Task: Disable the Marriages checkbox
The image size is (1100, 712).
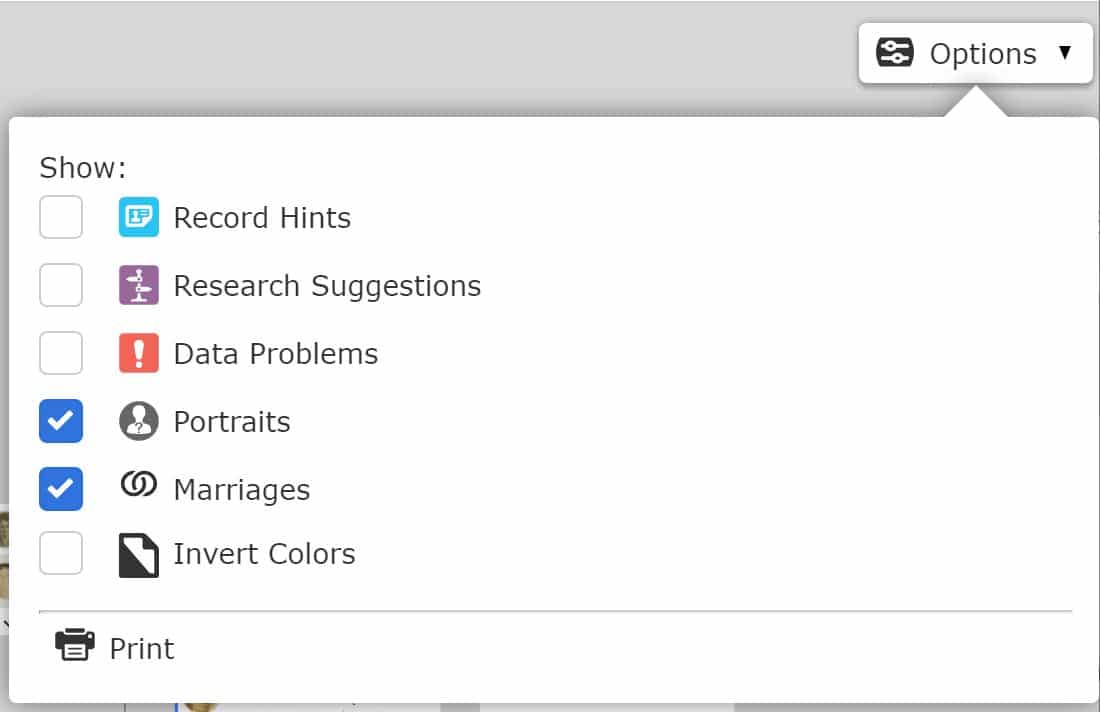Action: click(x=61, y=489)
